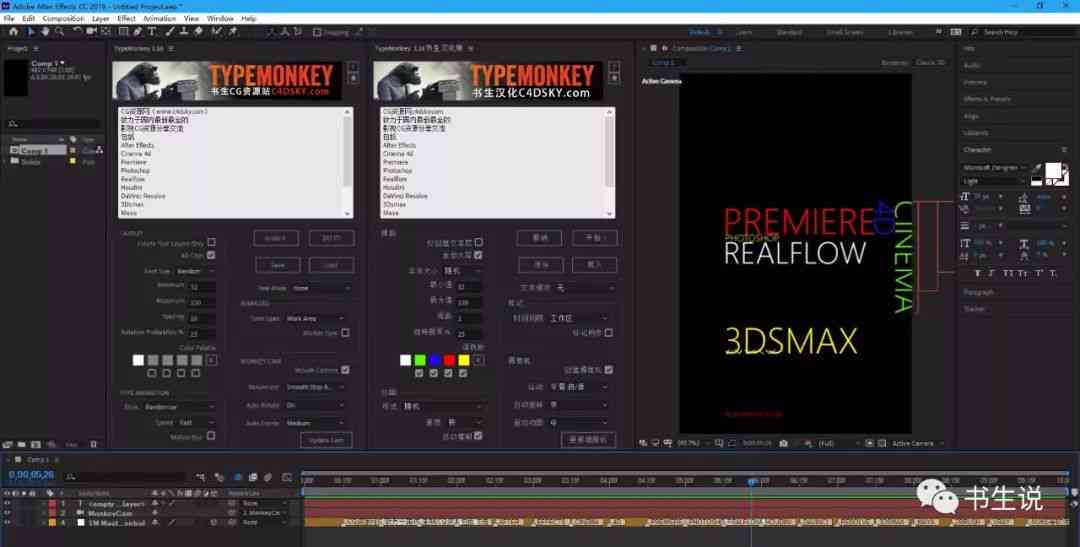Select the Selection arrow tool
This screenshot has width=1080, height=547.
click(x=31, y=32)
